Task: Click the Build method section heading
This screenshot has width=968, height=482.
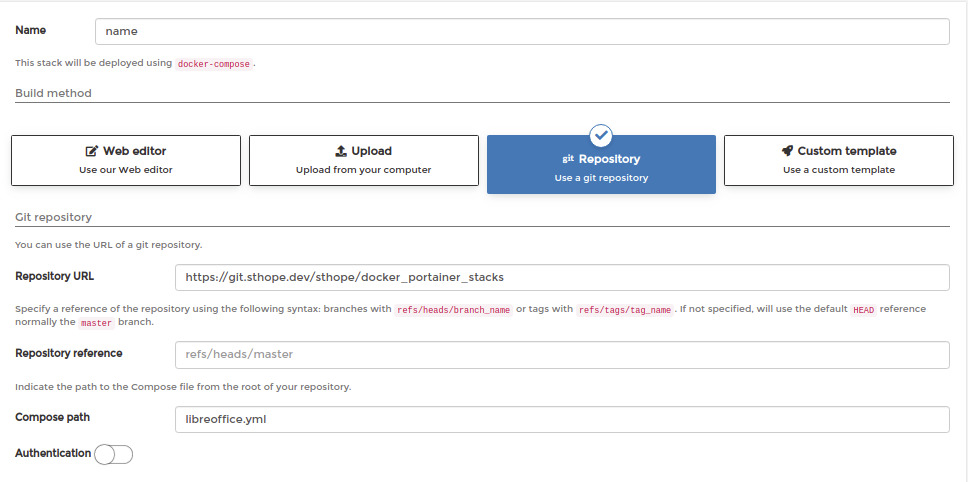Action: (53, 93)
